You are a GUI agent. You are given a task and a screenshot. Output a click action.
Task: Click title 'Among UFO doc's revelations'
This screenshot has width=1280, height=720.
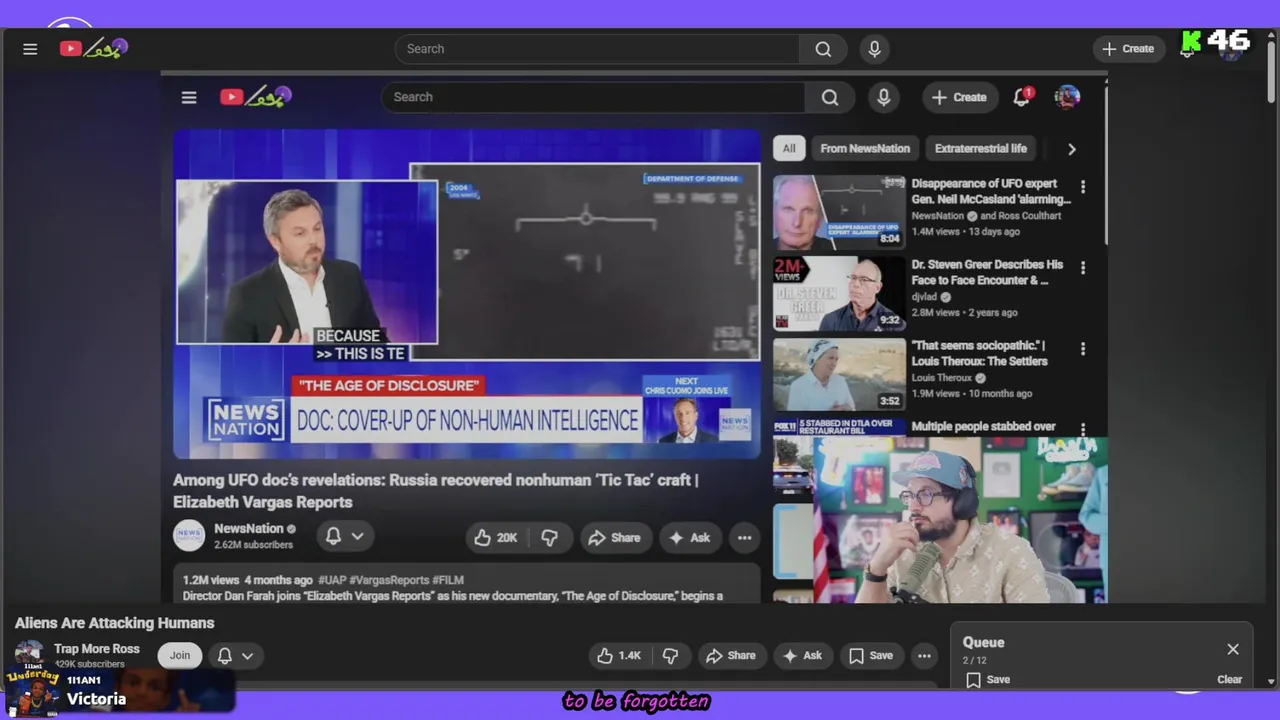[435, 491]
